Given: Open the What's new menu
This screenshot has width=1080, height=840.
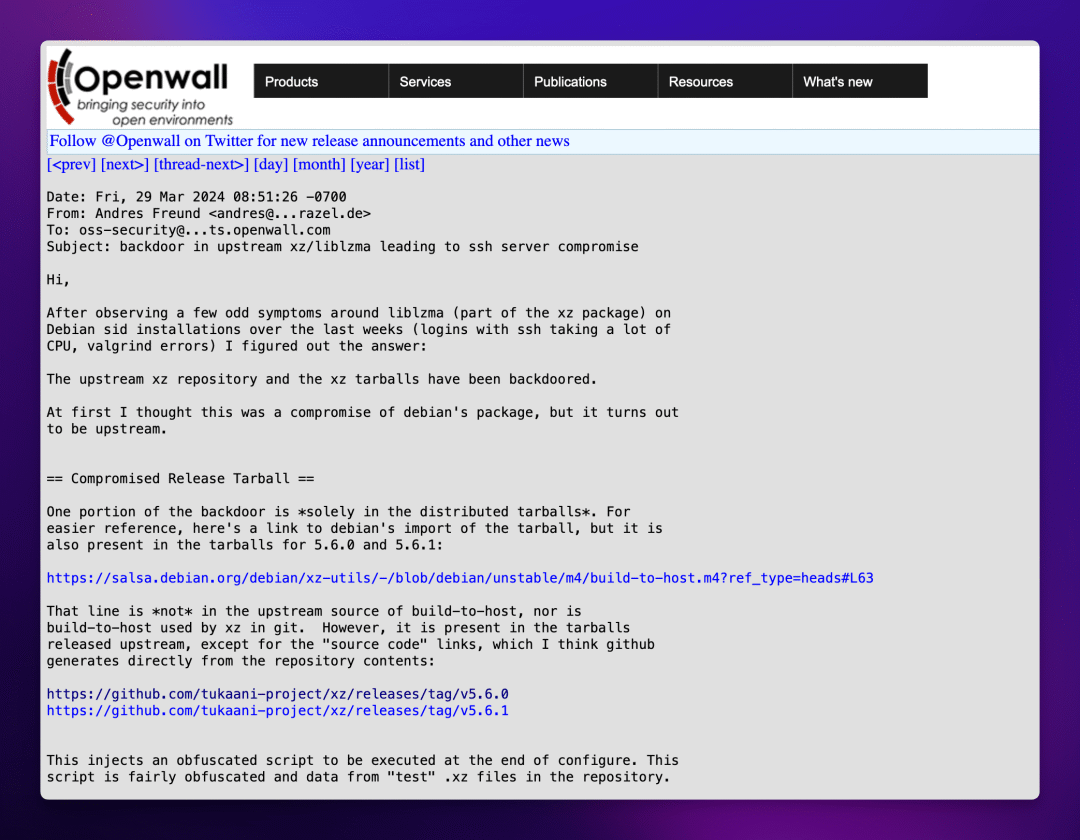Looking at the screenshot, I should [x=860, y=81].
